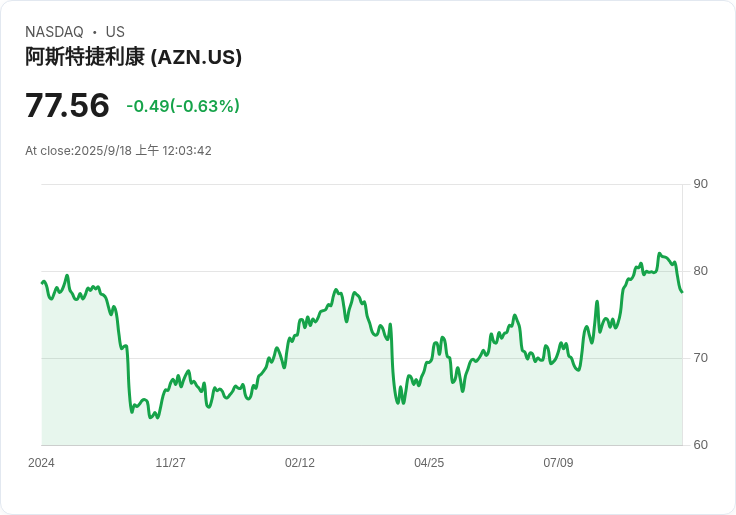Click the 70 price axis label
Image resolution: width=736 pixels, height=515 pixels.
(700, 358)
